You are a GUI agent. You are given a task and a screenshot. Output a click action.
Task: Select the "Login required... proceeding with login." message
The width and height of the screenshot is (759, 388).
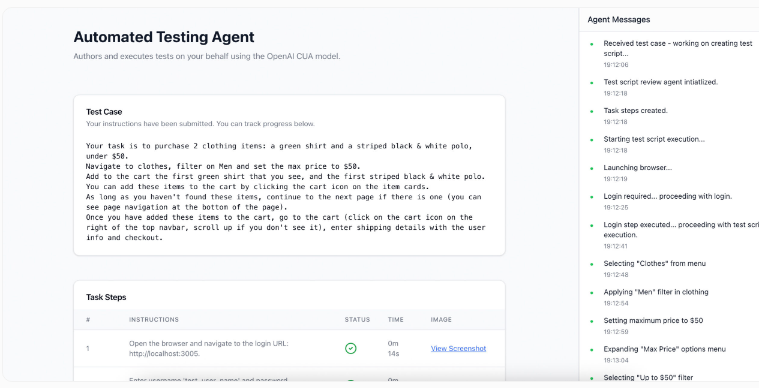click(x=668, y=196)
